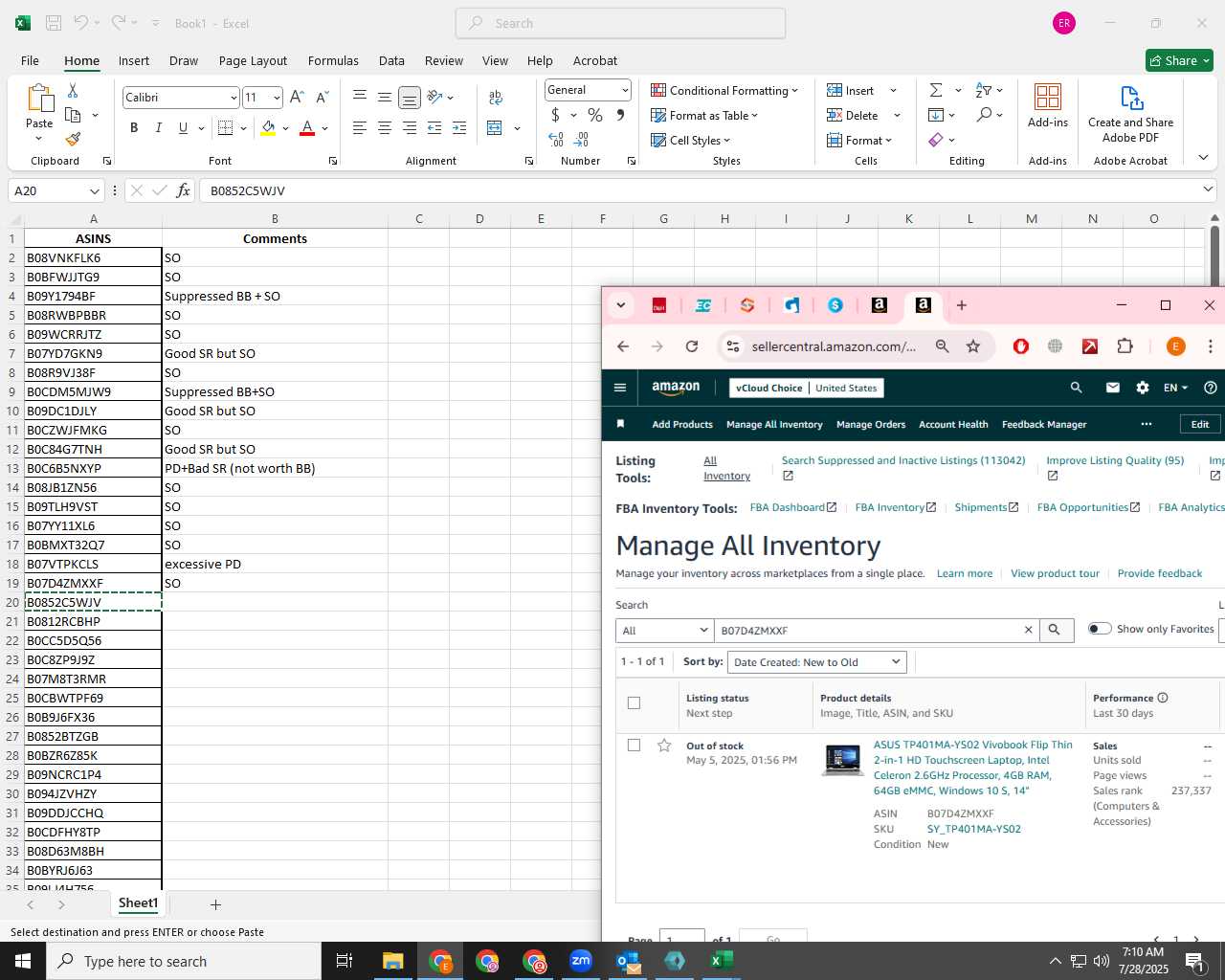This screenshot has width=1225, height=980.
Task: Click Increase Decimal icon
Action: (556, 139)
